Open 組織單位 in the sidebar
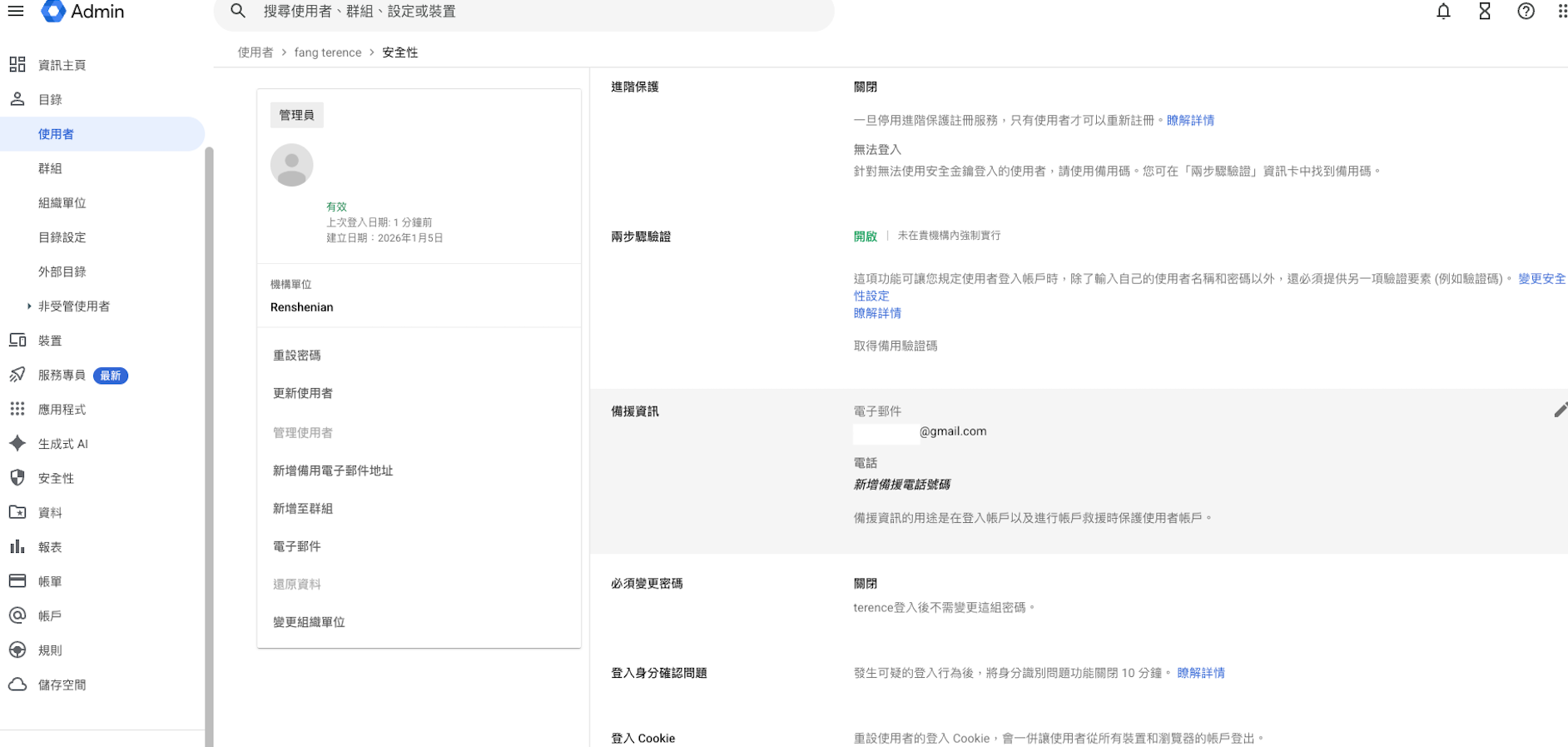The width and height of the screenshot is (1568, 747). 62,203
